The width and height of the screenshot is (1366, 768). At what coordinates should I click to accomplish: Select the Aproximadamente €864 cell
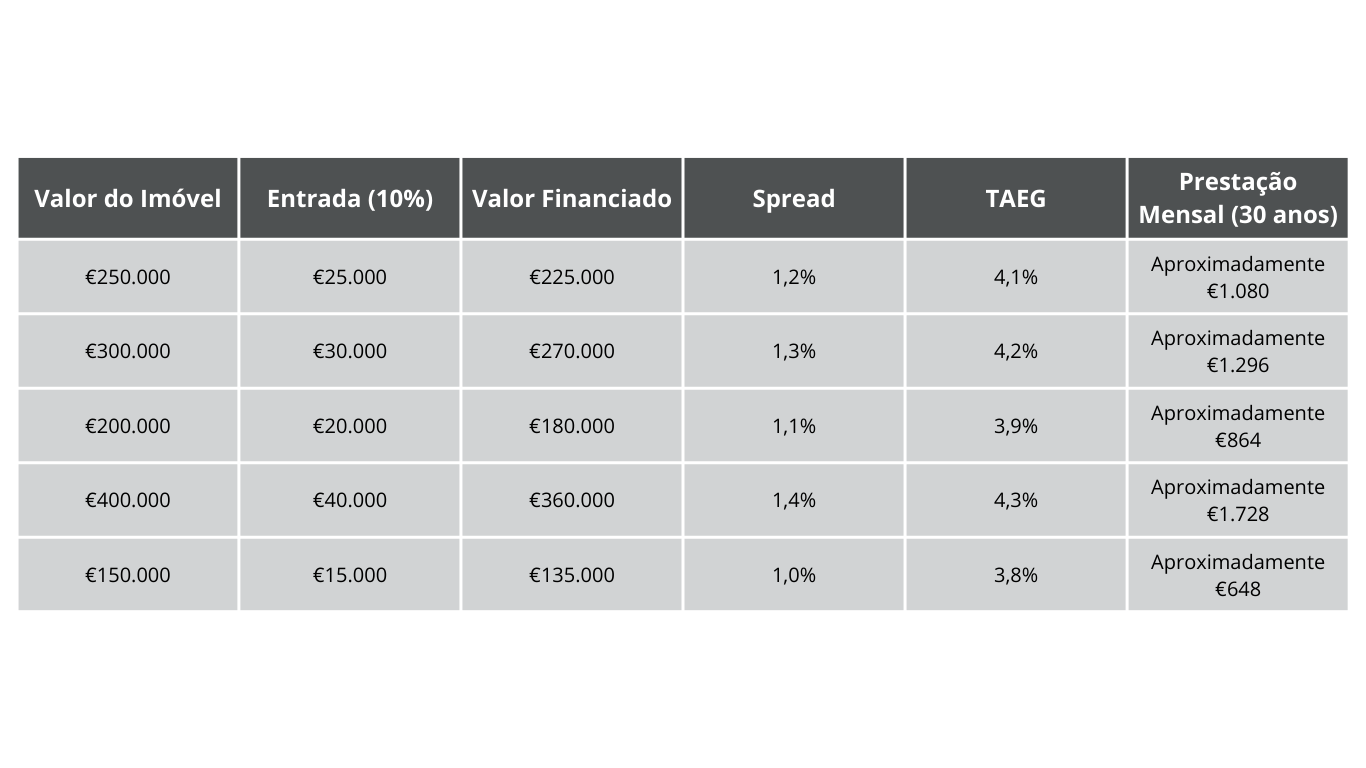(1238, 426)
